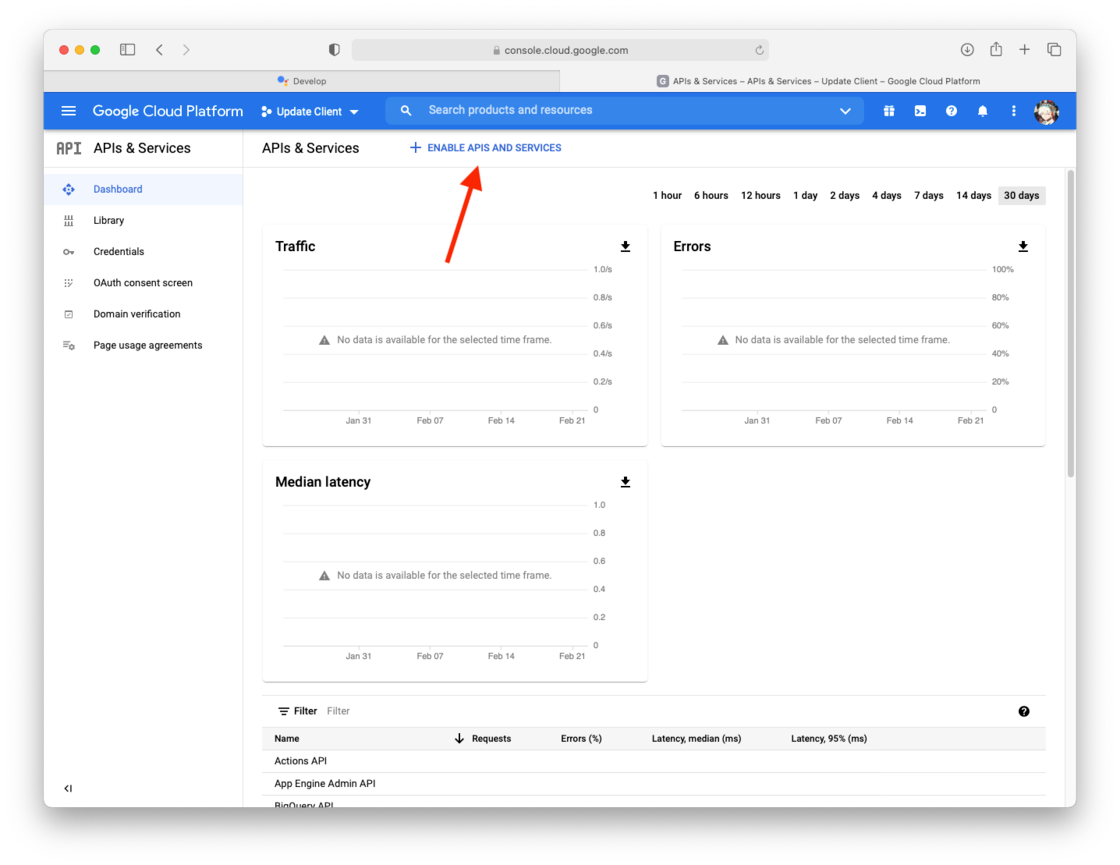Viewport: 1120px width, 865px height.
Task: Expand the search bar dropdown chevron
Action: pos(845,111)
